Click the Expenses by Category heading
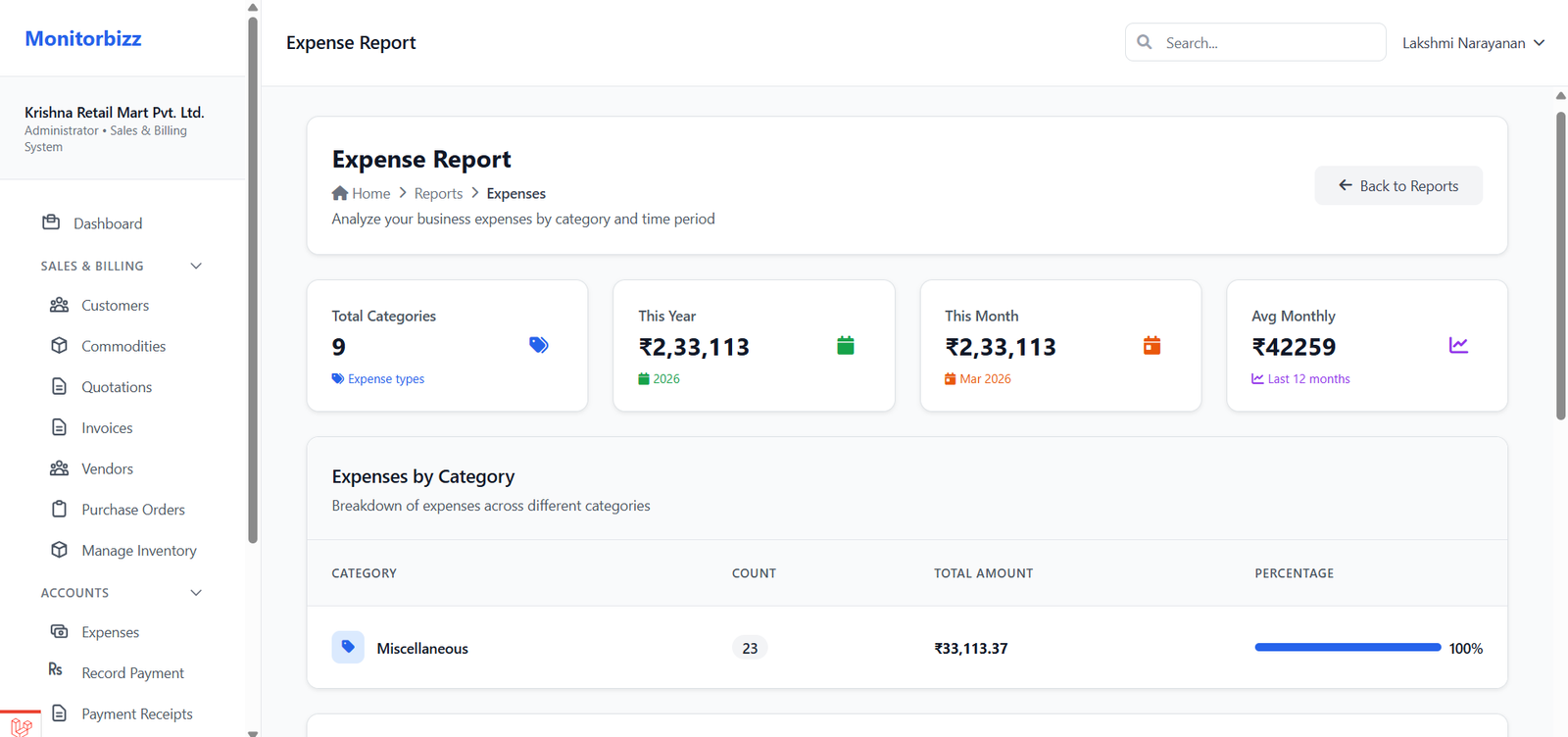Image resolution: width=1568 pixels, height=737 pixels. coord(423,476)
